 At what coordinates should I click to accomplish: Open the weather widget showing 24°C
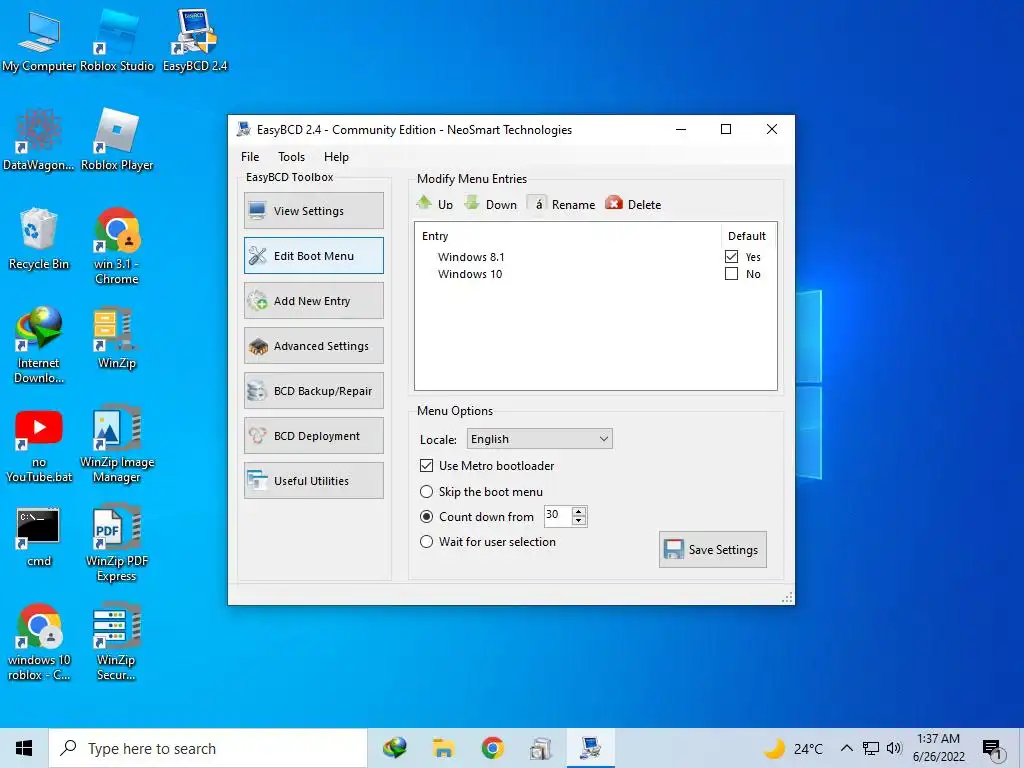click(792, 748)
